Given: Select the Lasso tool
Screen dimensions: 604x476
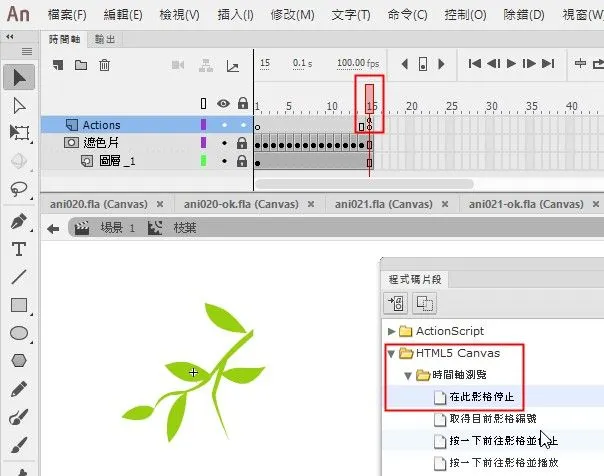Looking at the screenshot, I should 19,189.
